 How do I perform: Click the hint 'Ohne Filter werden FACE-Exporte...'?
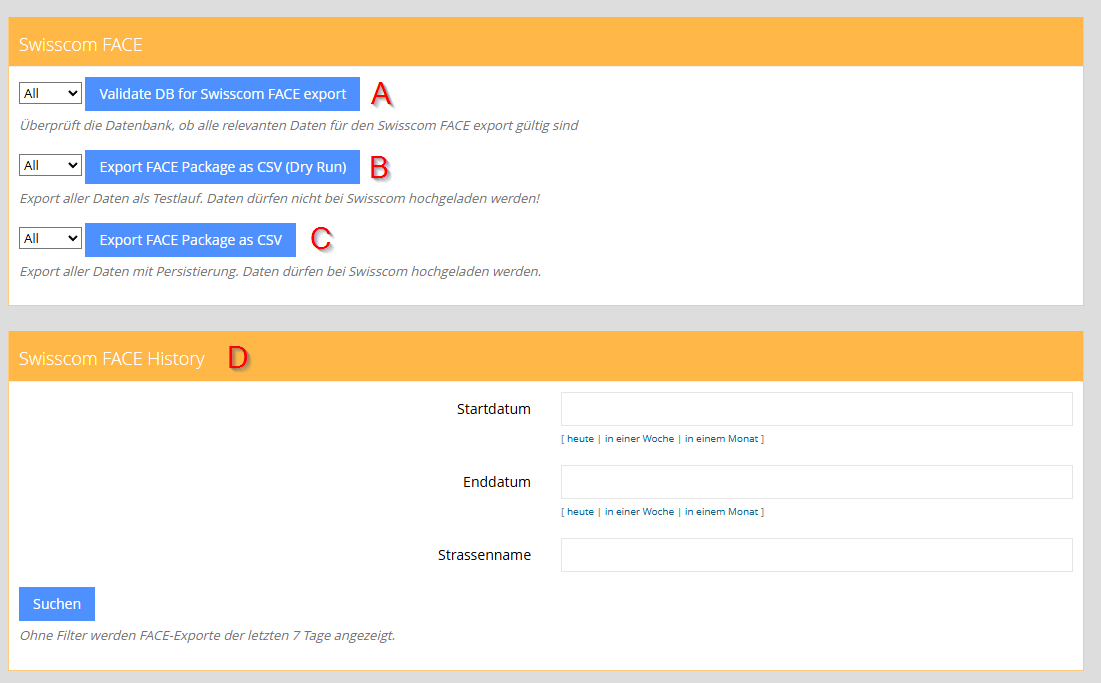click(207, 635)
